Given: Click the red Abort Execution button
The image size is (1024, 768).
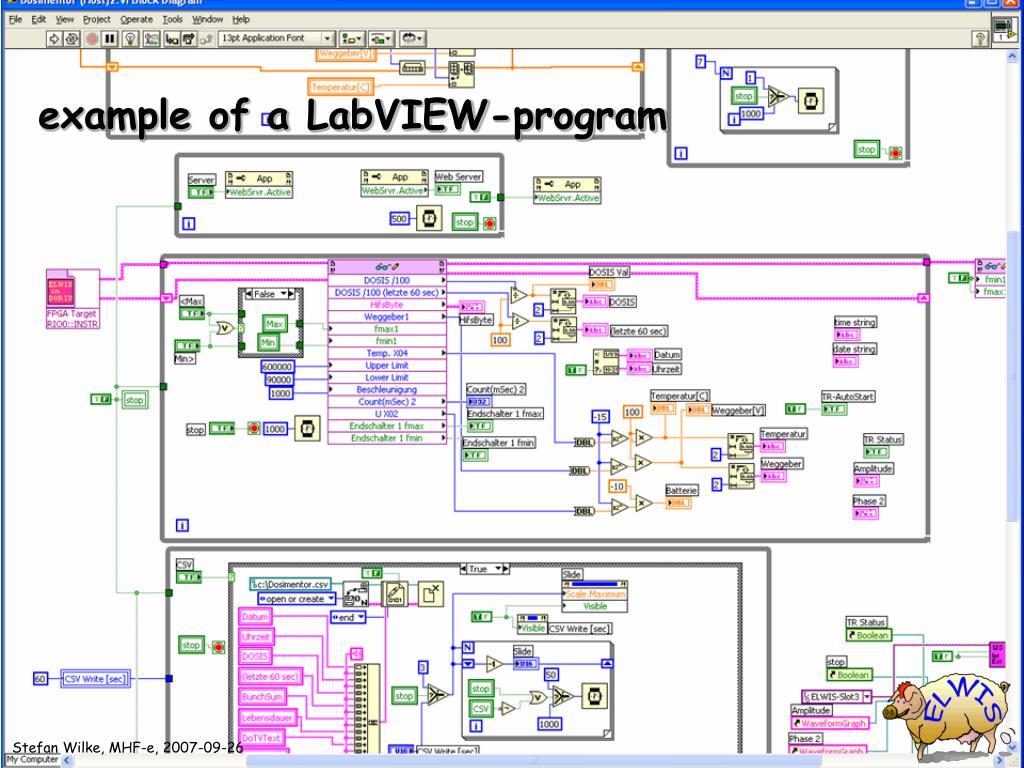Looking at the screenshot, I should click(92, 39).
